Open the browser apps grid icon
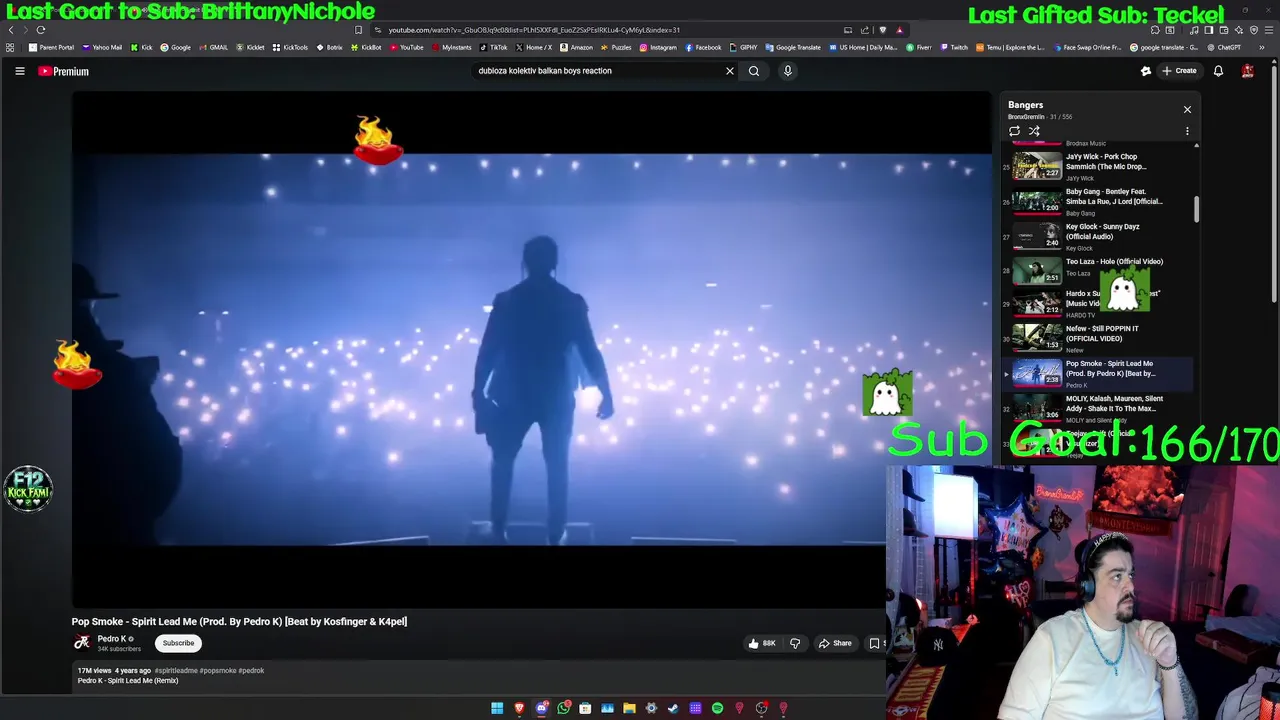Screen dimensions: 1280x720 (10, 47)
